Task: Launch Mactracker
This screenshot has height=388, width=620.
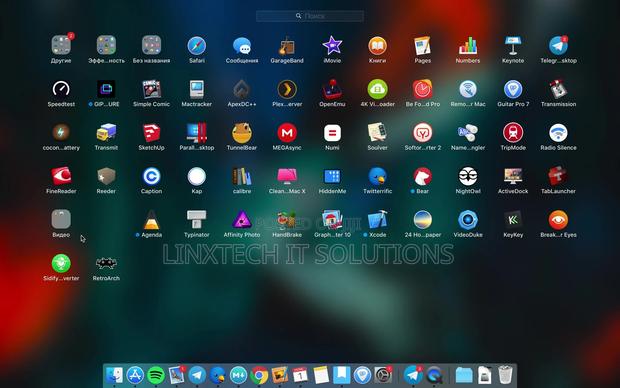Action: pyautogui.click(x=197, y=89)
